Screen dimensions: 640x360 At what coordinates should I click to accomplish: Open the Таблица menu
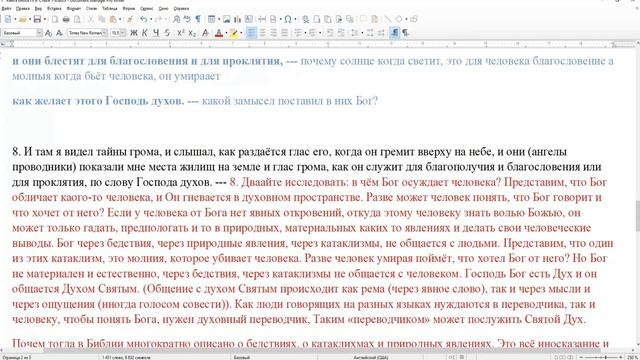(110, 8)
